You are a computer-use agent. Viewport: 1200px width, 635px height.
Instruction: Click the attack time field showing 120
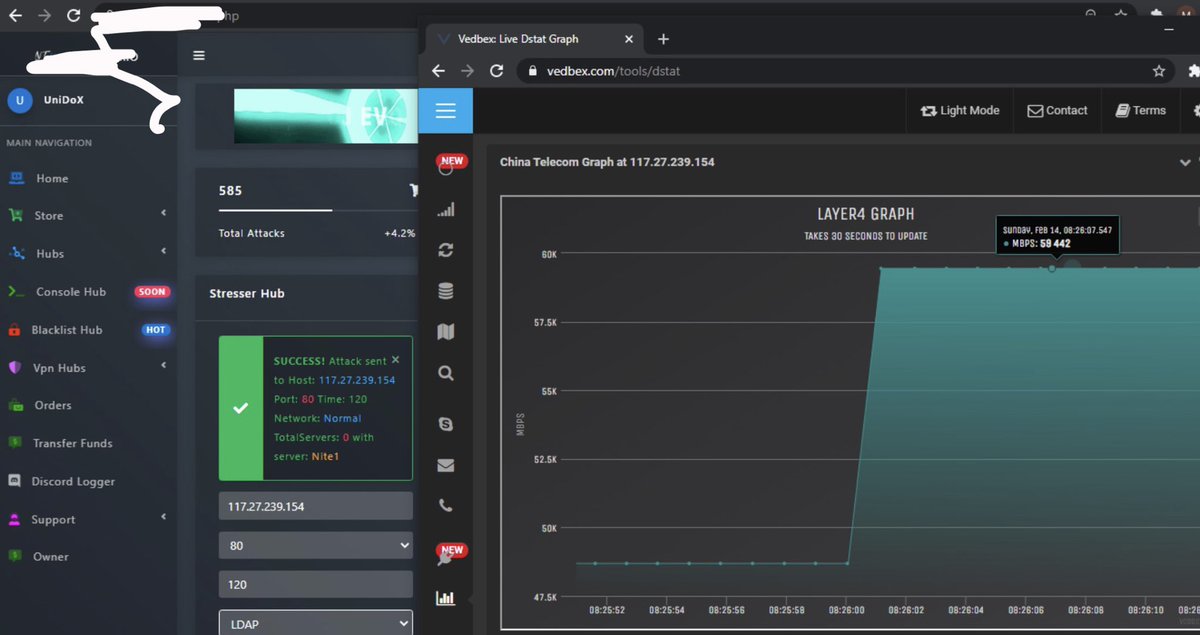click(x=316, y=584)
